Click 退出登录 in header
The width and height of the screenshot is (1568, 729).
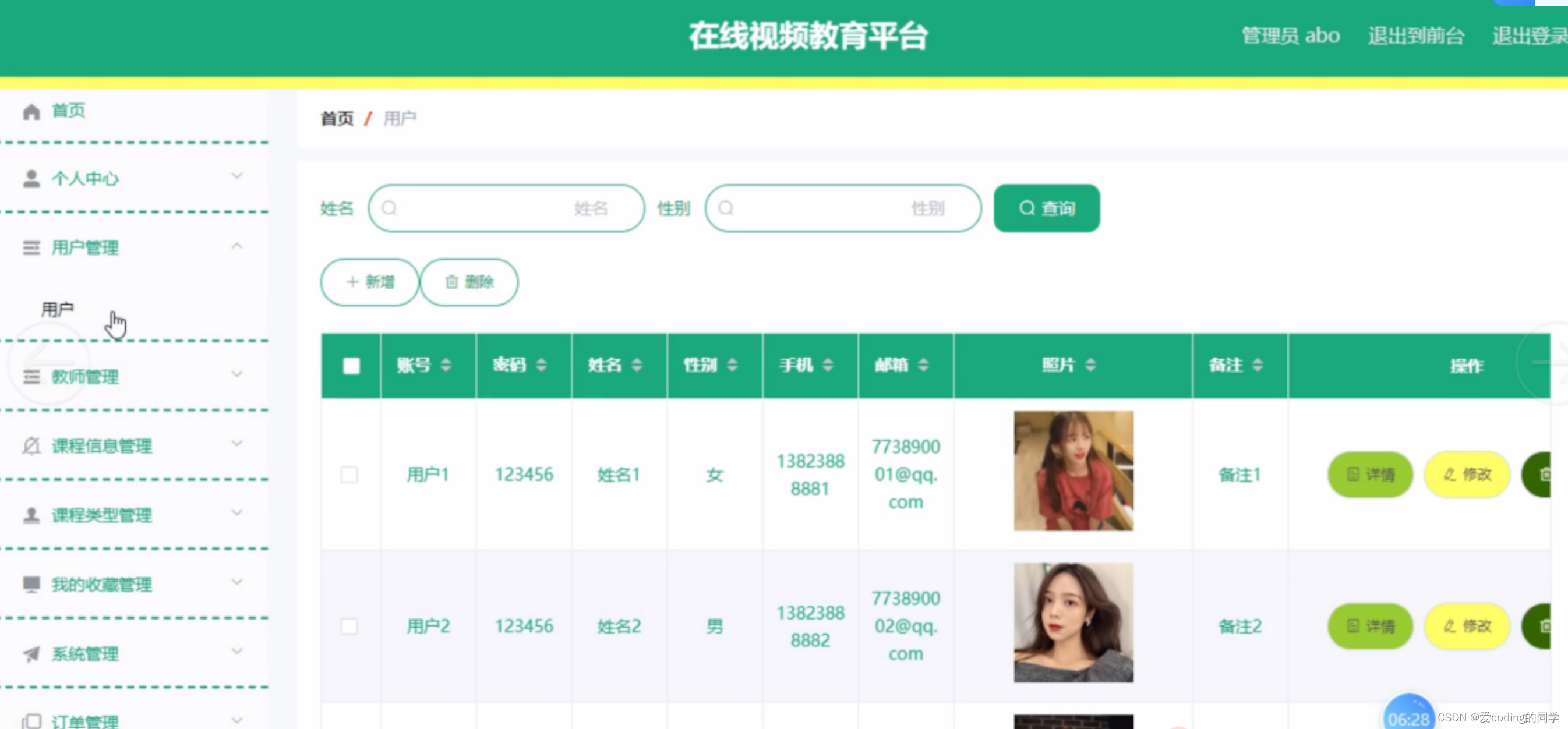coord(1530,36)
